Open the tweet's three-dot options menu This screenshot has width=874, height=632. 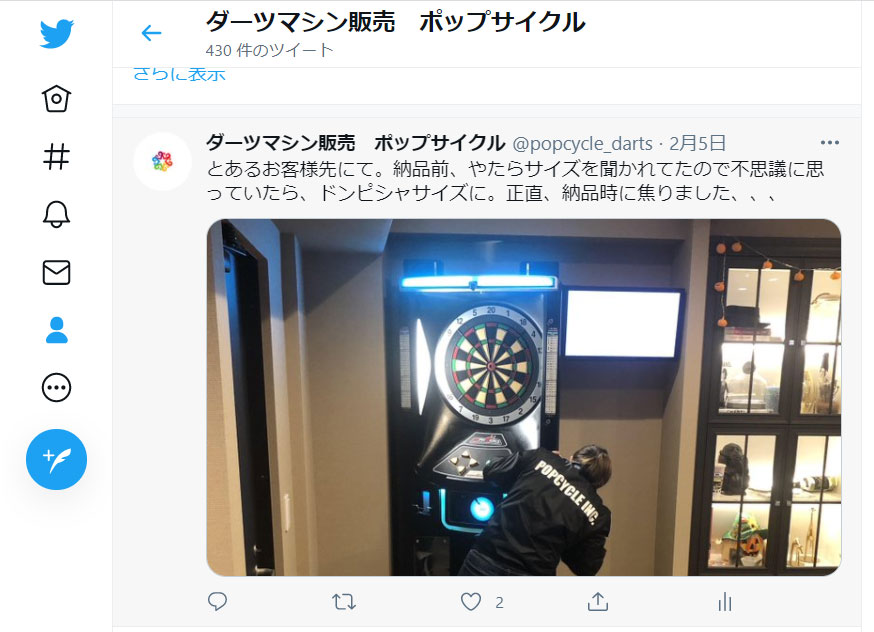(x=829, y=143)
